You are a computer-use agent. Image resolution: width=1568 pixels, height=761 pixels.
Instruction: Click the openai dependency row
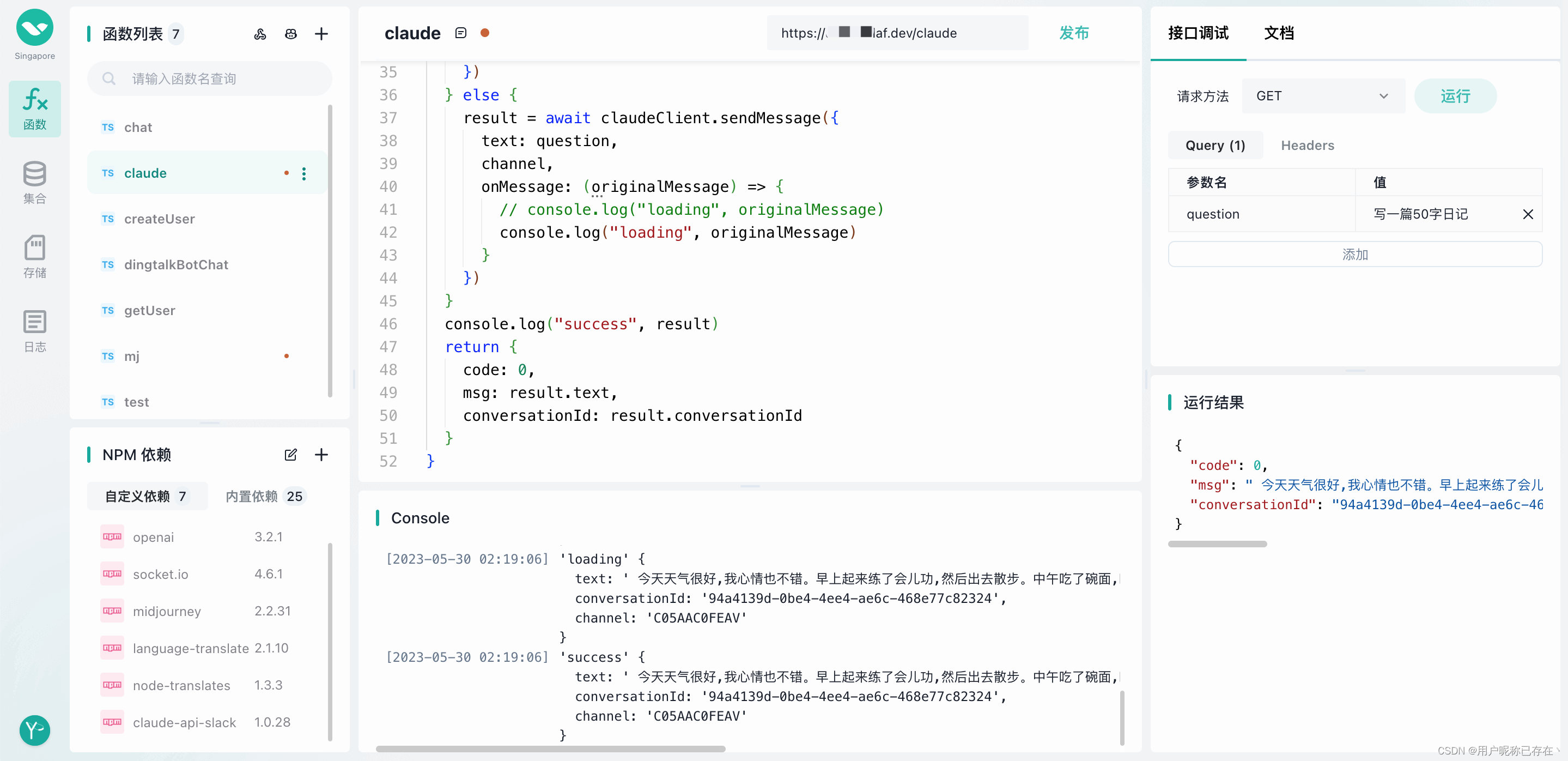[207, 536]
